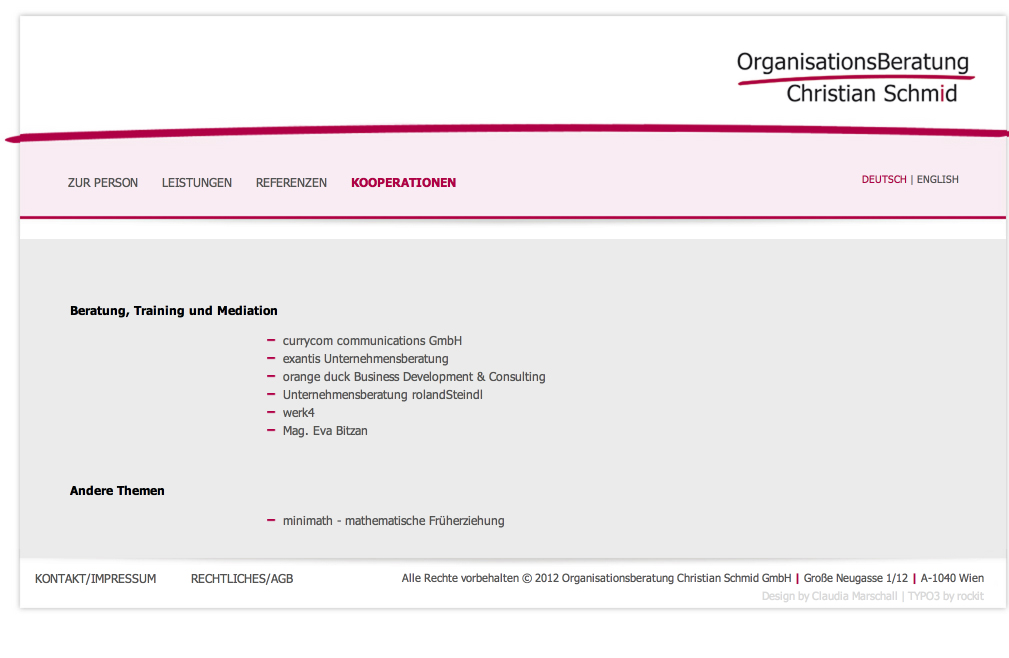The width and height of the screenshot is (1009, 658).
Task: Go to the Leistungen page
Action: [x=197, y=183]
